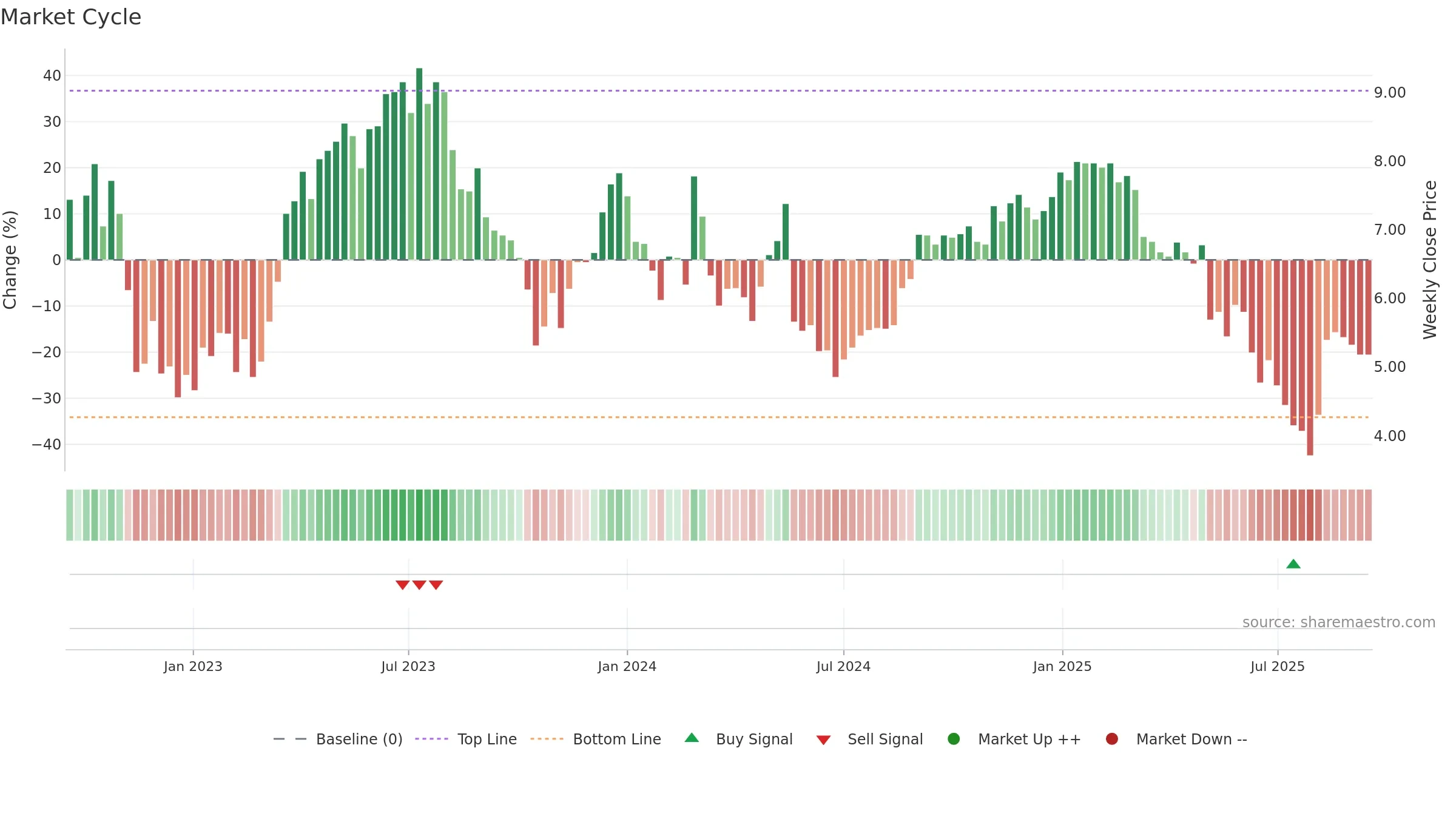Click the green Buy Signal legend triangle icon
Screen dimensions: 1456x819
692,738
